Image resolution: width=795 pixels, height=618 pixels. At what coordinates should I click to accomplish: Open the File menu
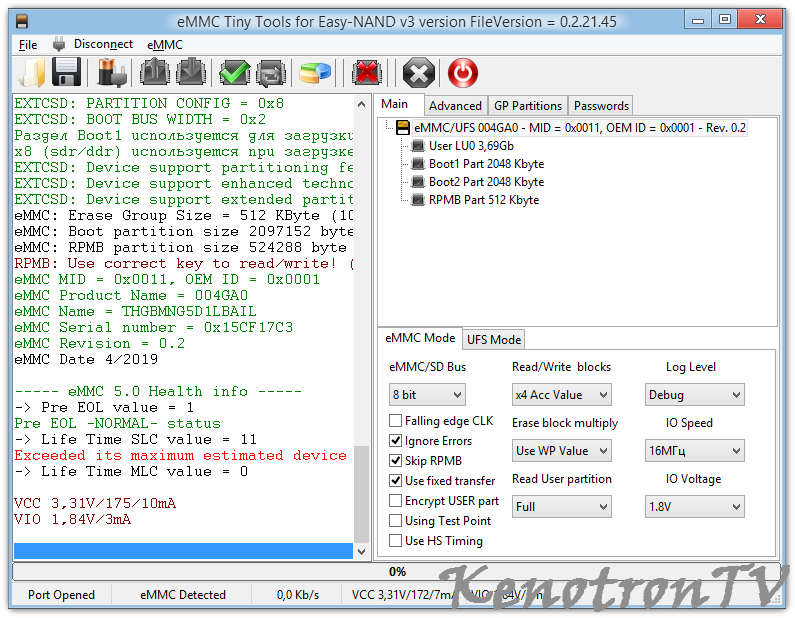tap(28, 45)
